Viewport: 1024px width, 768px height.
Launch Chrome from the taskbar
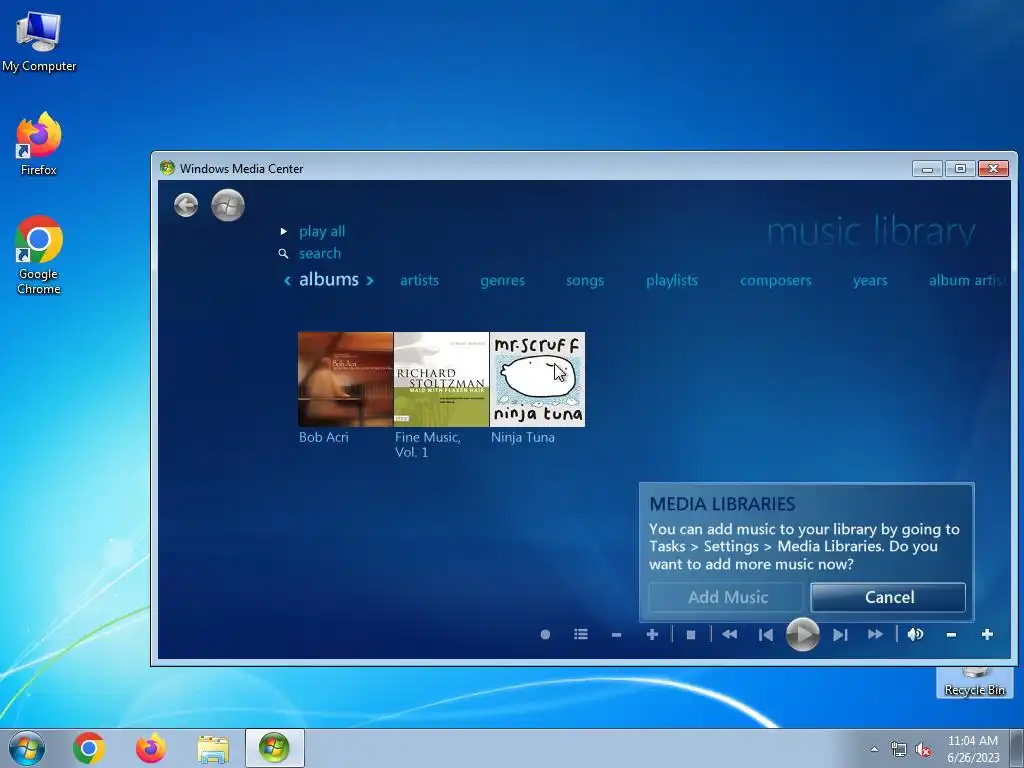click(x=89, y=748)
